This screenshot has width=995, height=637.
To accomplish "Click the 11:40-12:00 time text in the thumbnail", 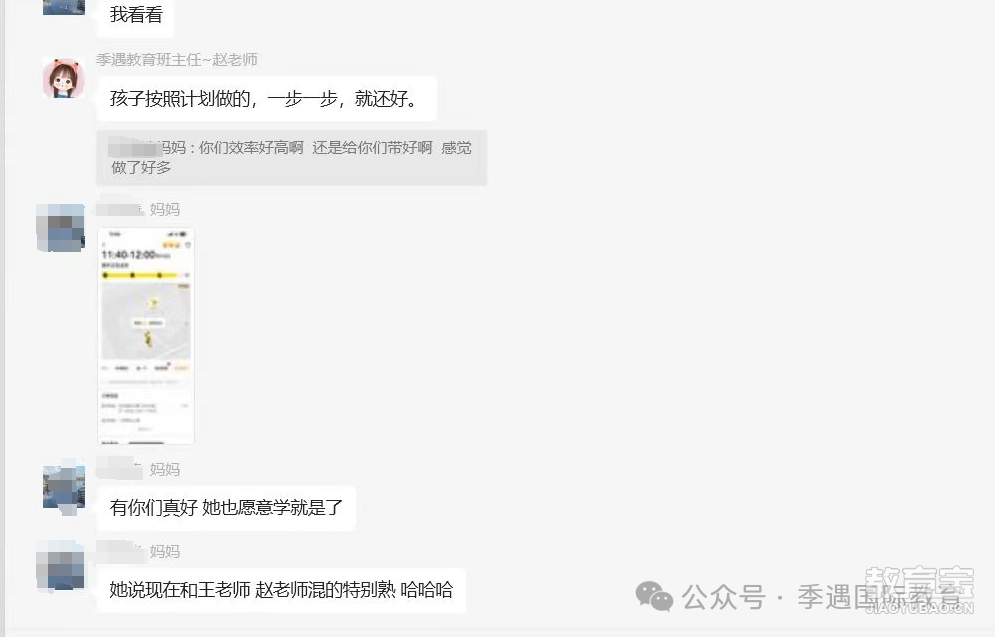I will 129,254.
